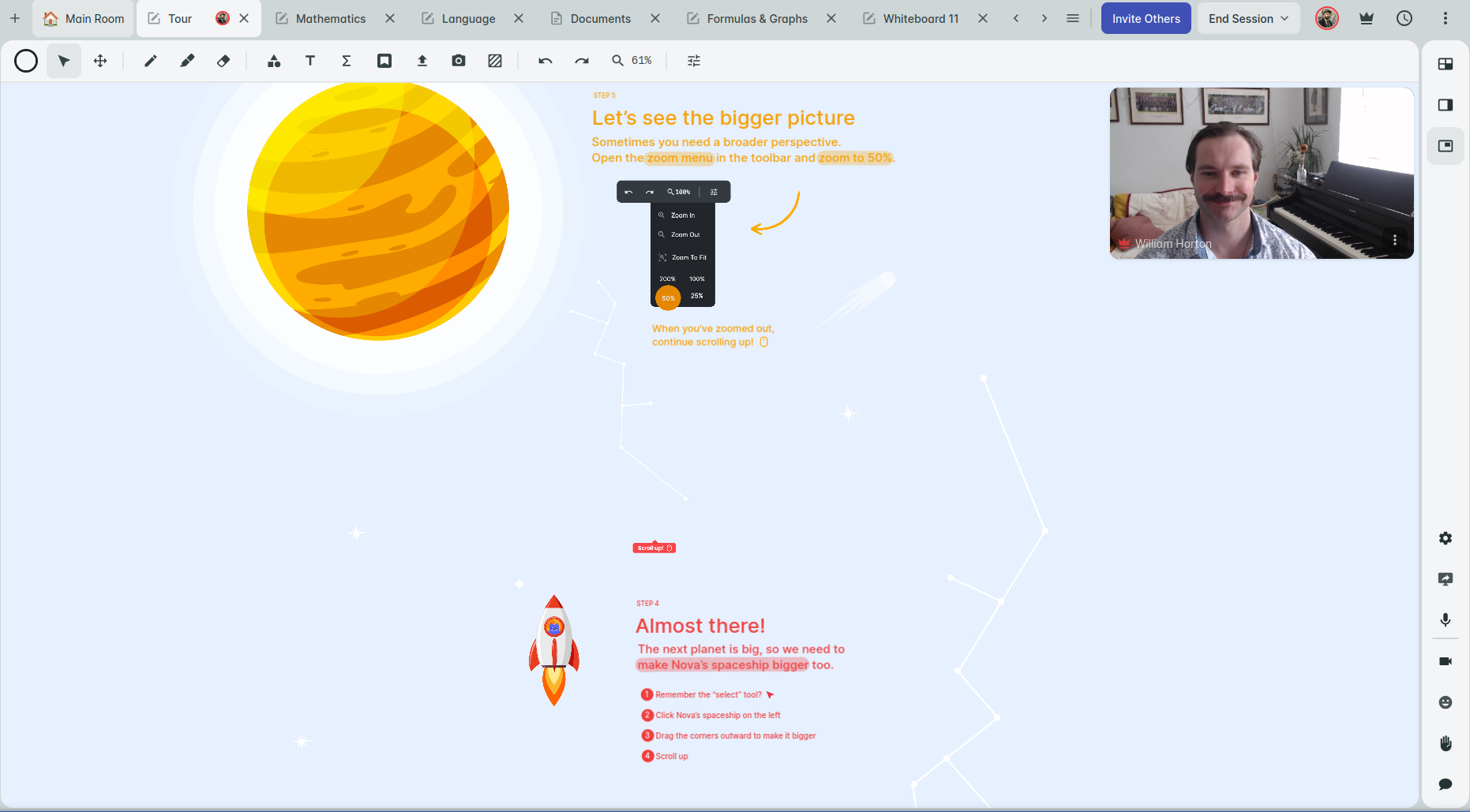Close the Language tab
The width and height of the screenshot is (1470, 812).
click(x=519, y=18)
